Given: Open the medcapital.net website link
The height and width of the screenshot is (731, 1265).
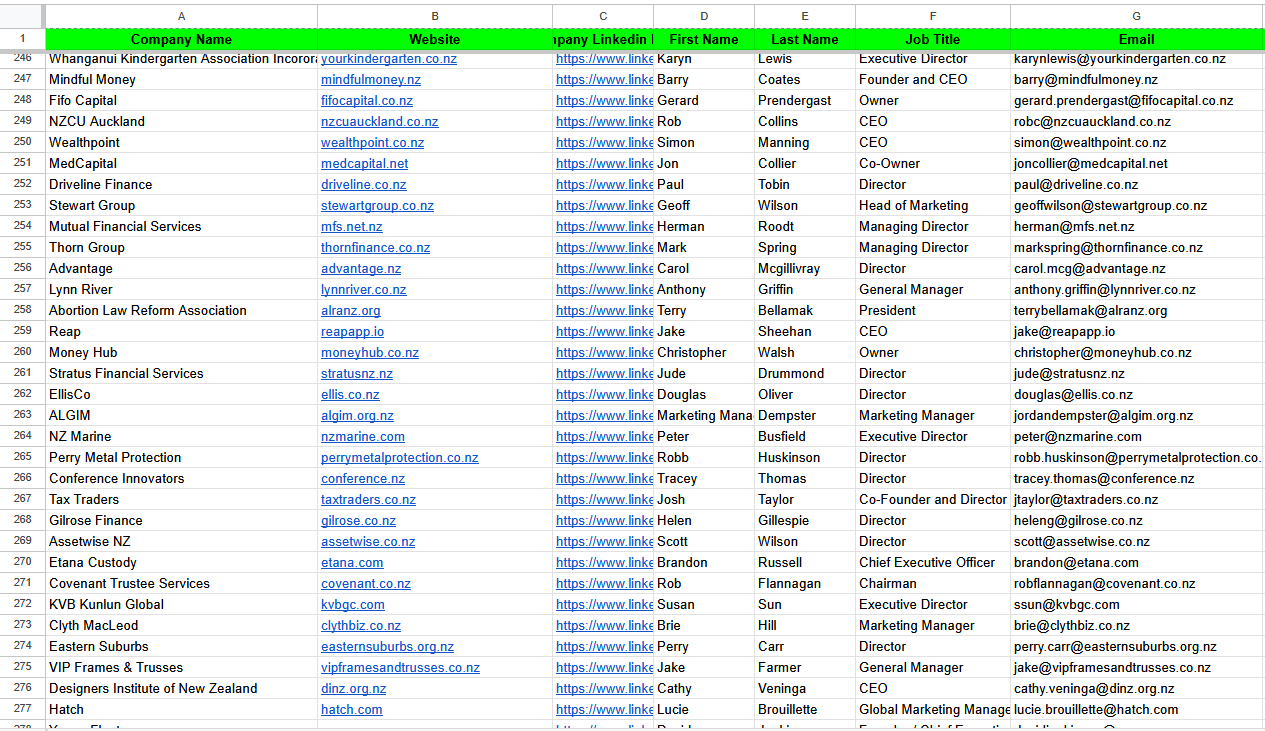Looking at the screenshot, I should 365,164.
